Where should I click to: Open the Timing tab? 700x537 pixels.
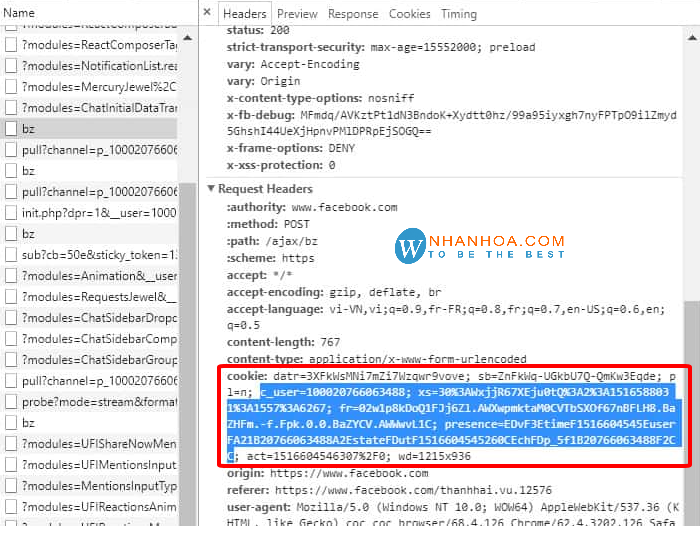coord(458,14)
